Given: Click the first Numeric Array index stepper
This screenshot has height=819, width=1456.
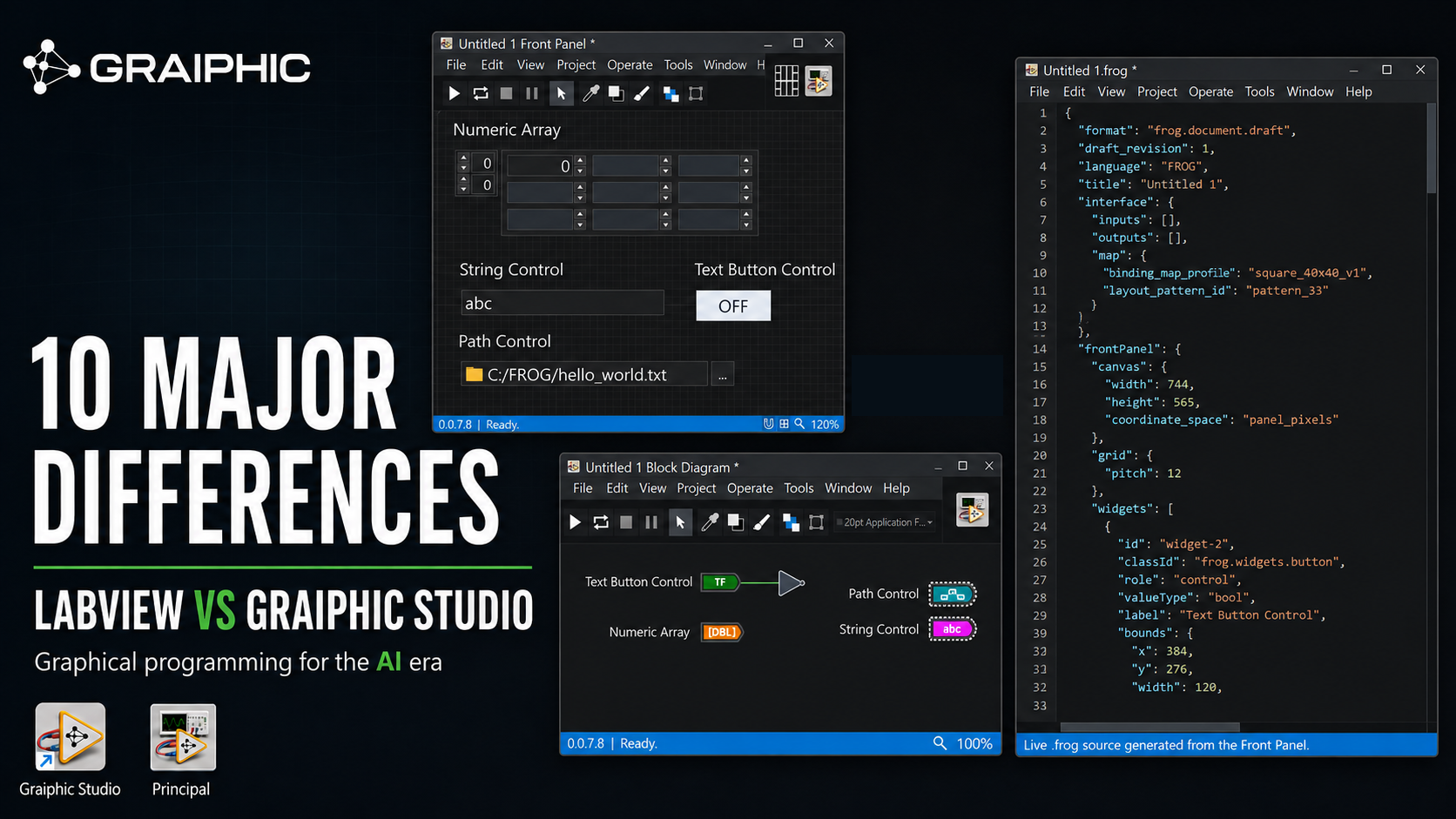Looking at the screenshot, I should coord(463,163).
